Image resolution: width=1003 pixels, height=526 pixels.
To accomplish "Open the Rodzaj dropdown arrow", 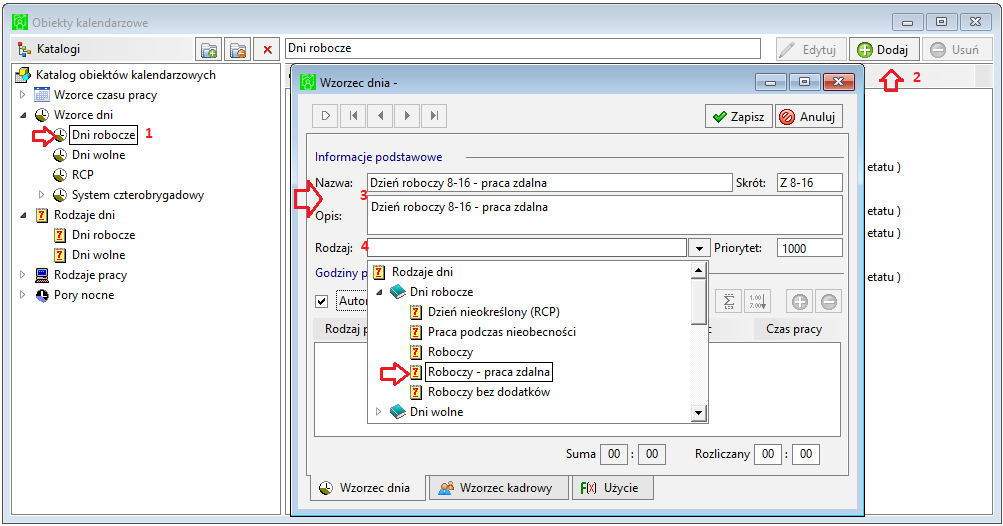I will (x=699, y=248).
